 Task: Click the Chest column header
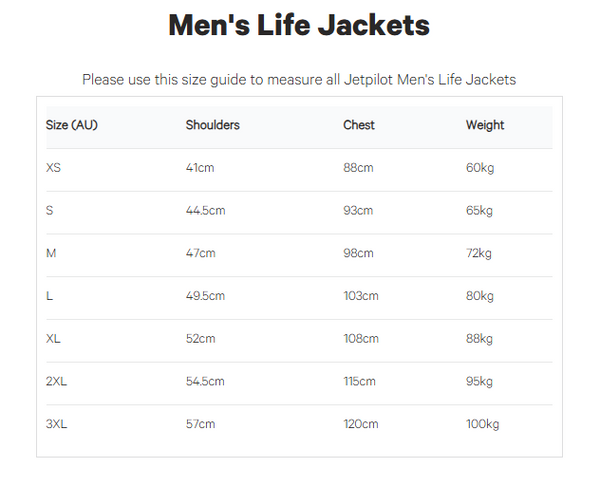[359, 126]
